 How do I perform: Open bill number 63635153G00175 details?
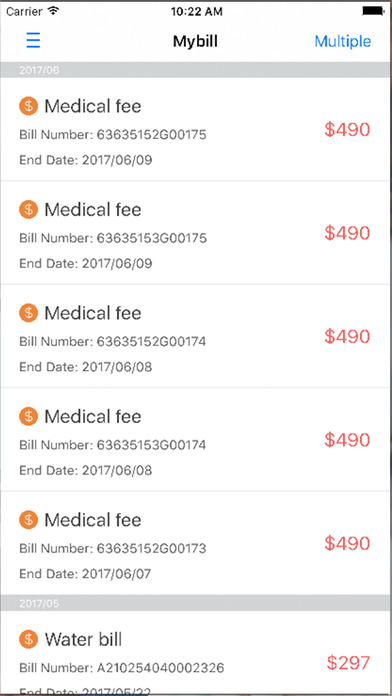[196, 233]
